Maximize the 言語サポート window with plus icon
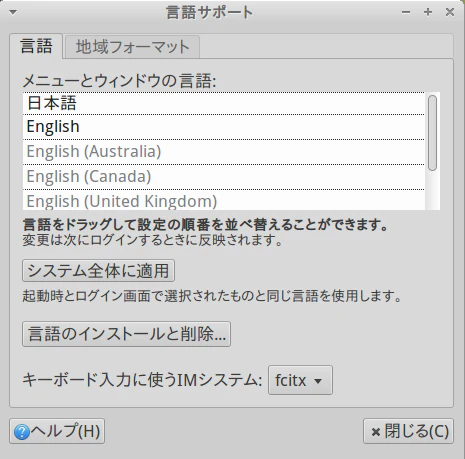This screenshot has width=465, height=459. tap(428, 12)
